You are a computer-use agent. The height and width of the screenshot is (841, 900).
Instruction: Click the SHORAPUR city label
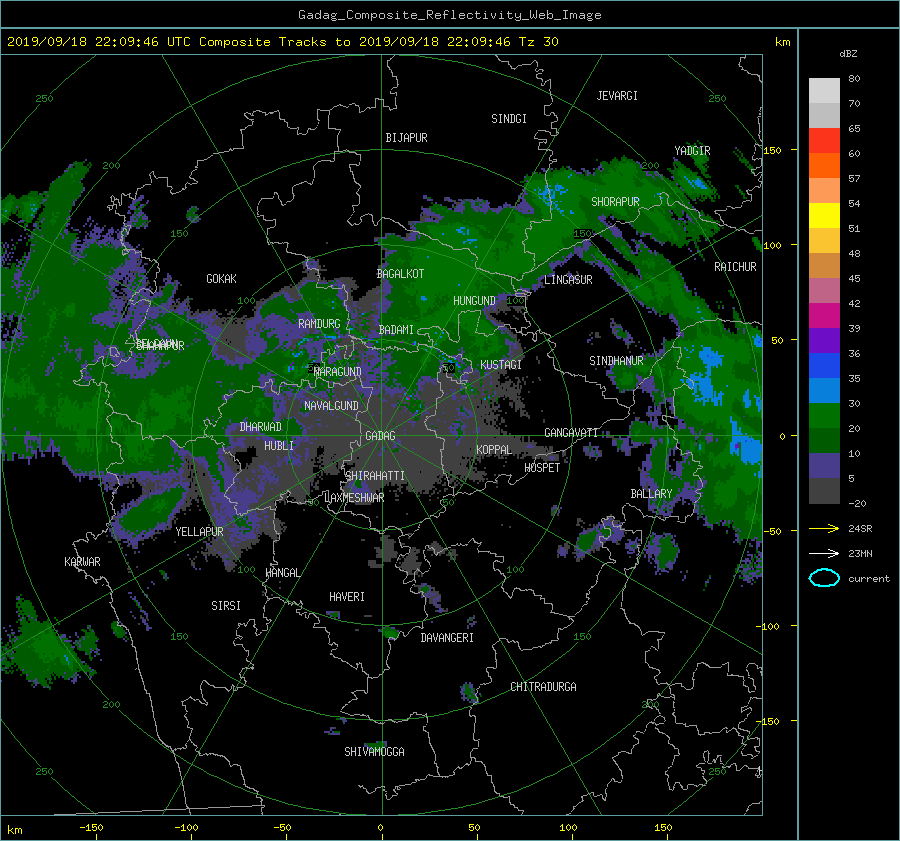(615, 202)
